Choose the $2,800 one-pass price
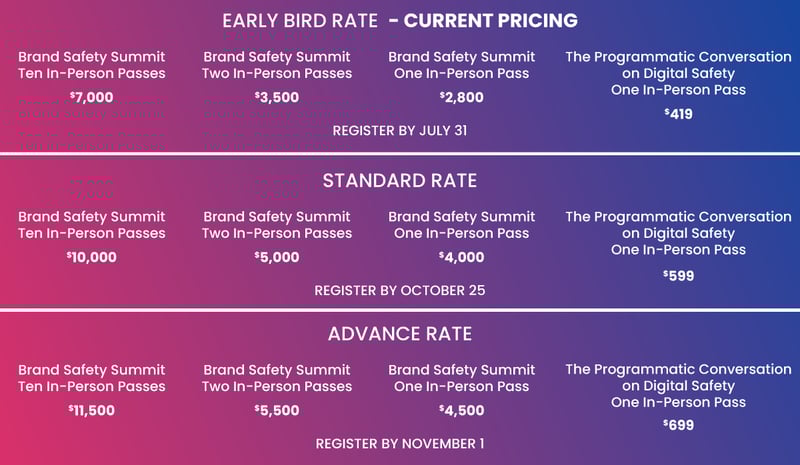Screen dimensions: 800x465 [461, 97]
